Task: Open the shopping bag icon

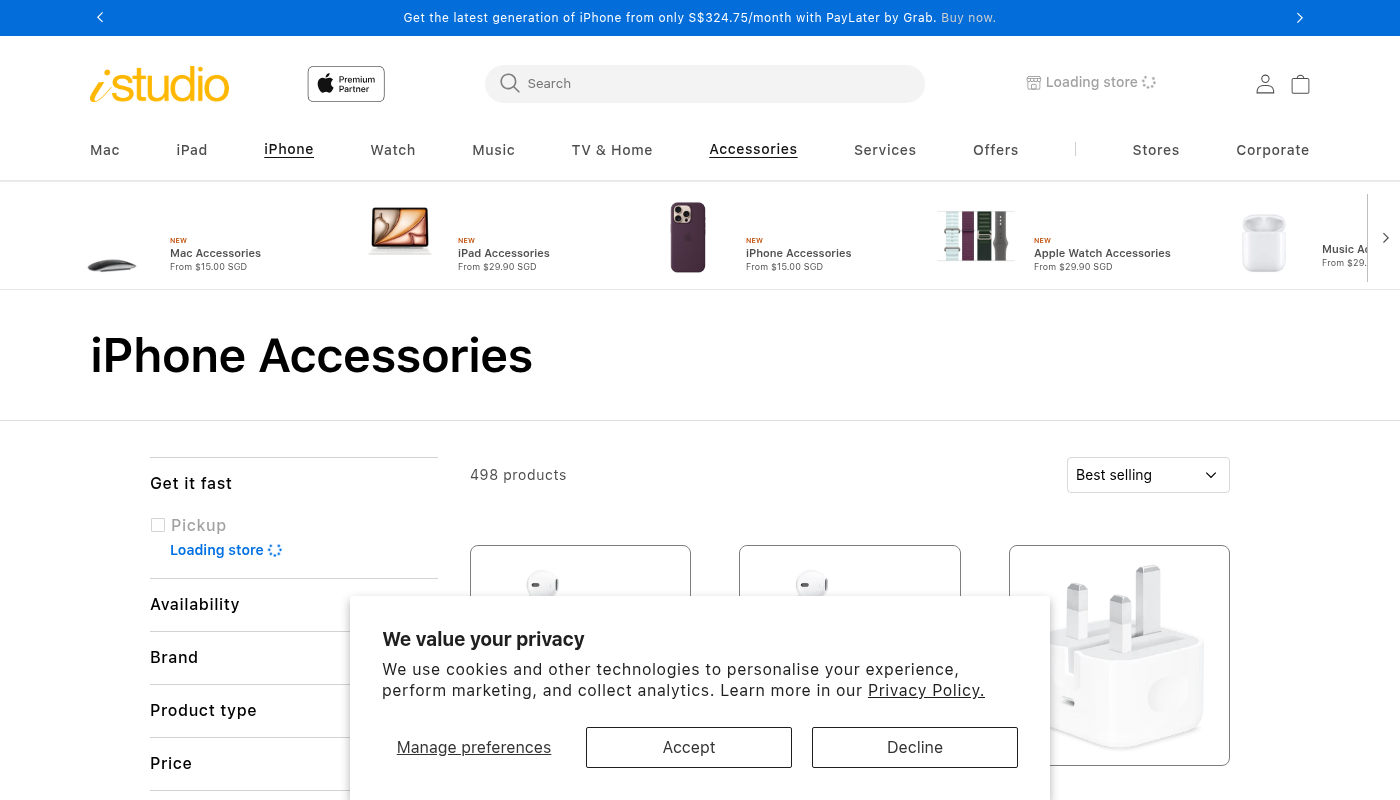Action: tap(1300, 84)
